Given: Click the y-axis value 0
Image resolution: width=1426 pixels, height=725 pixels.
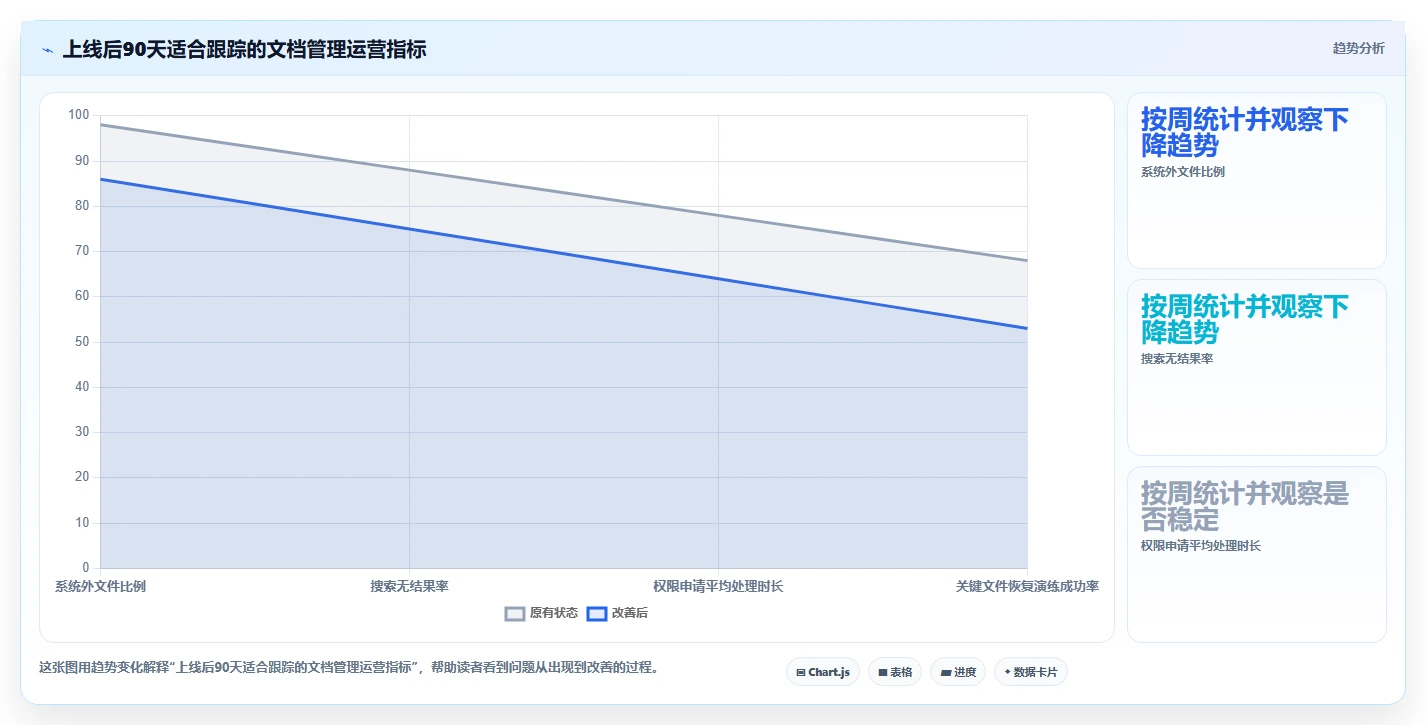Looking at the screenshot, I should click(x=86, y=568).
